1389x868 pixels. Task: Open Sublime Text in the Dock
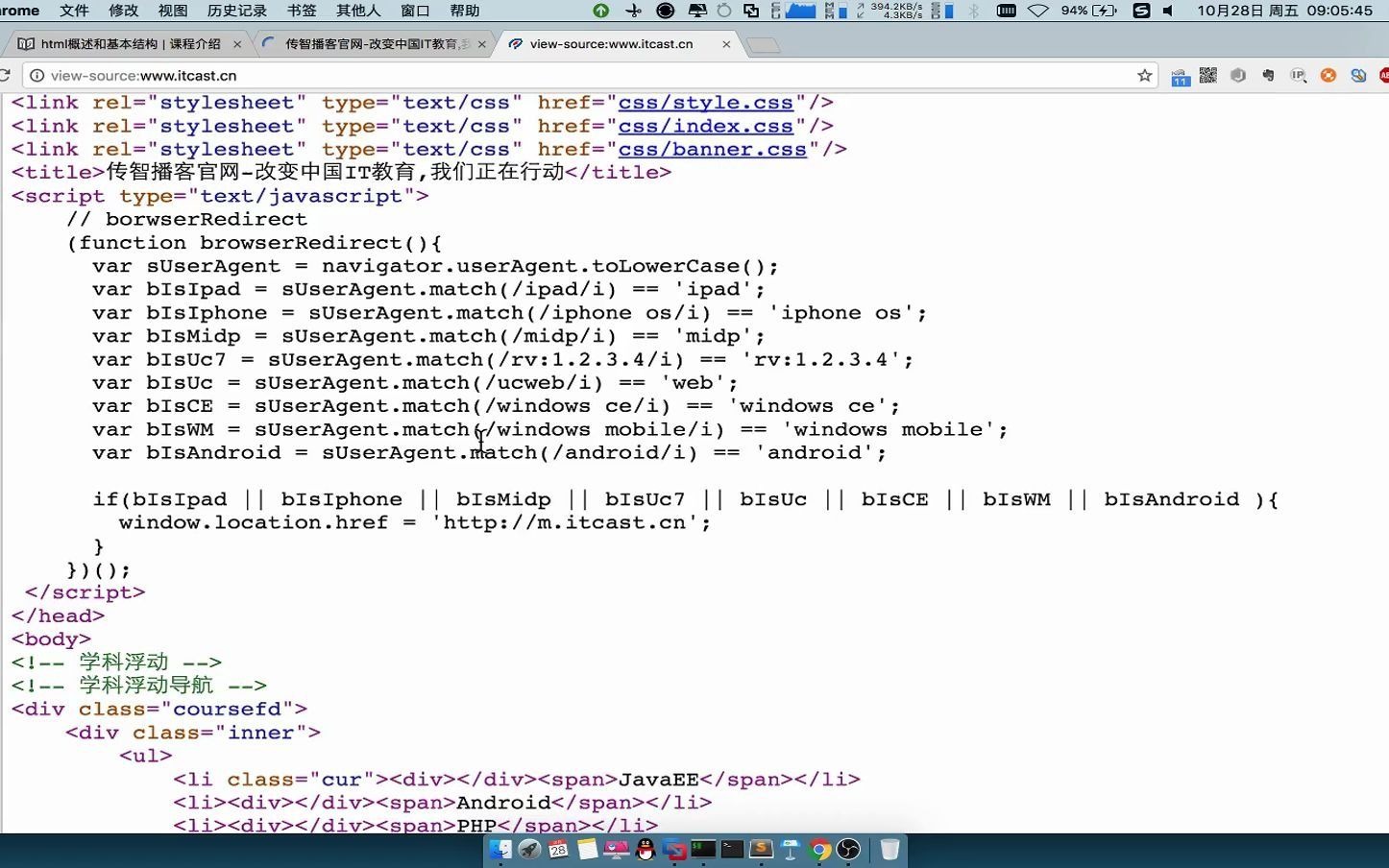click(761, 849)
